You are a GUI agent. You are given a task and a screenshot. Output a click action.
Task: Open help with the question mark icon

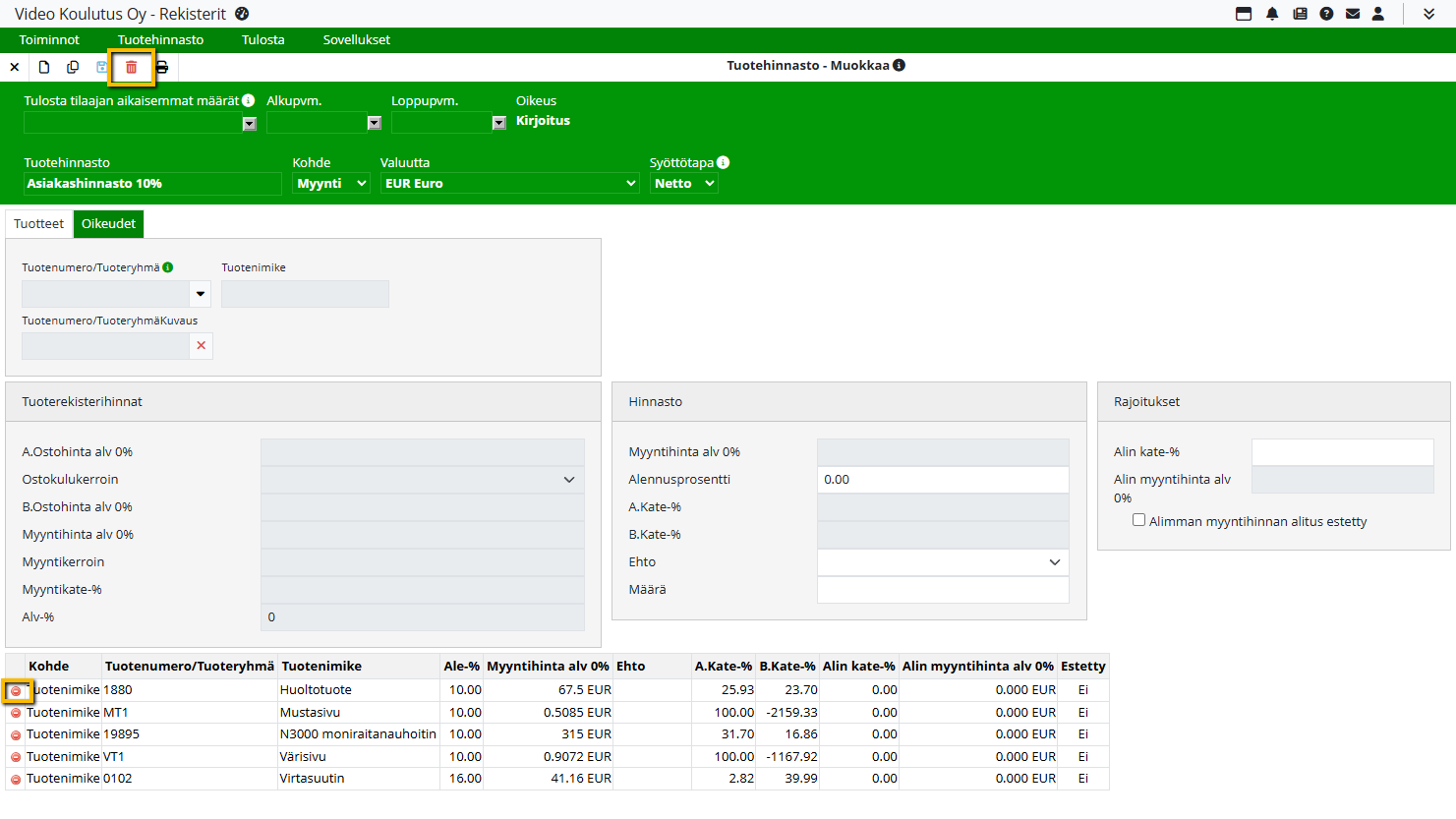pos(1326,14)
